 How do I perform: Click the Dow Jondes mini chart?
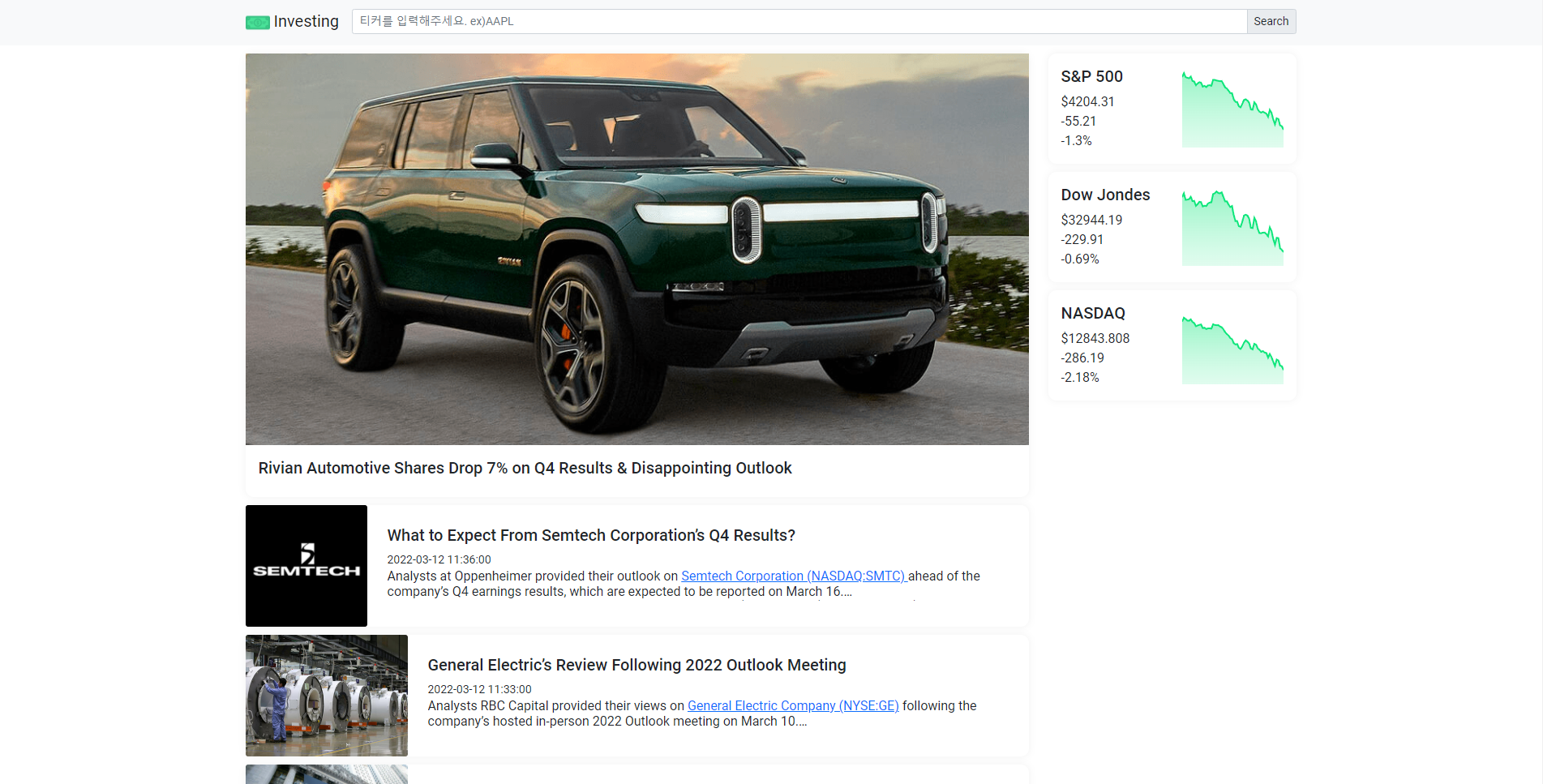(1232, 227)
